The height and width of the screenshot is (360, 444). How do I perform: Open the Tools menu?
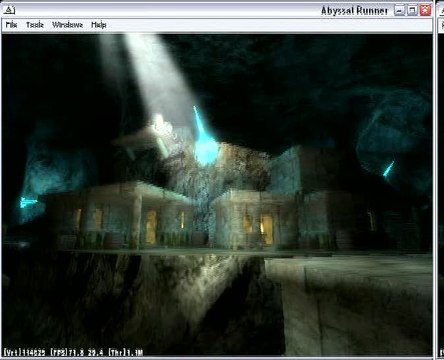point(35,25)
